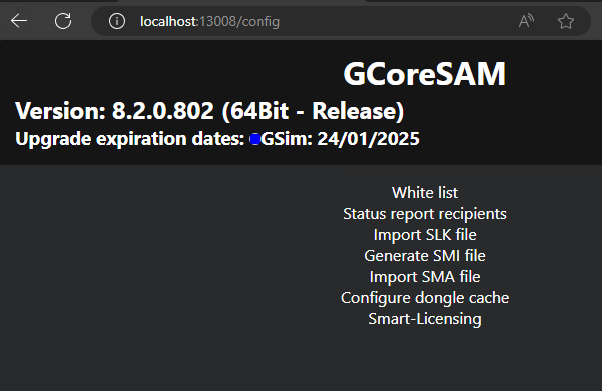
Task: Click the blue dot indicator before GSim
Action: (x=255, y=139)
